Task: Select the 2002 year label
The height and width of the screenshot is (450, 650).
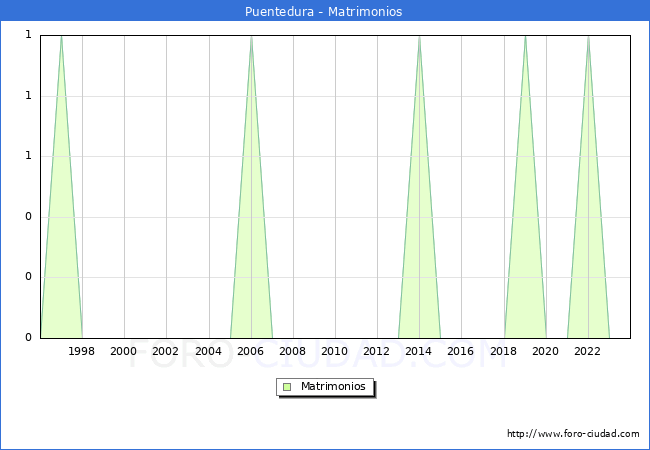Action: (x=166, y=351)
